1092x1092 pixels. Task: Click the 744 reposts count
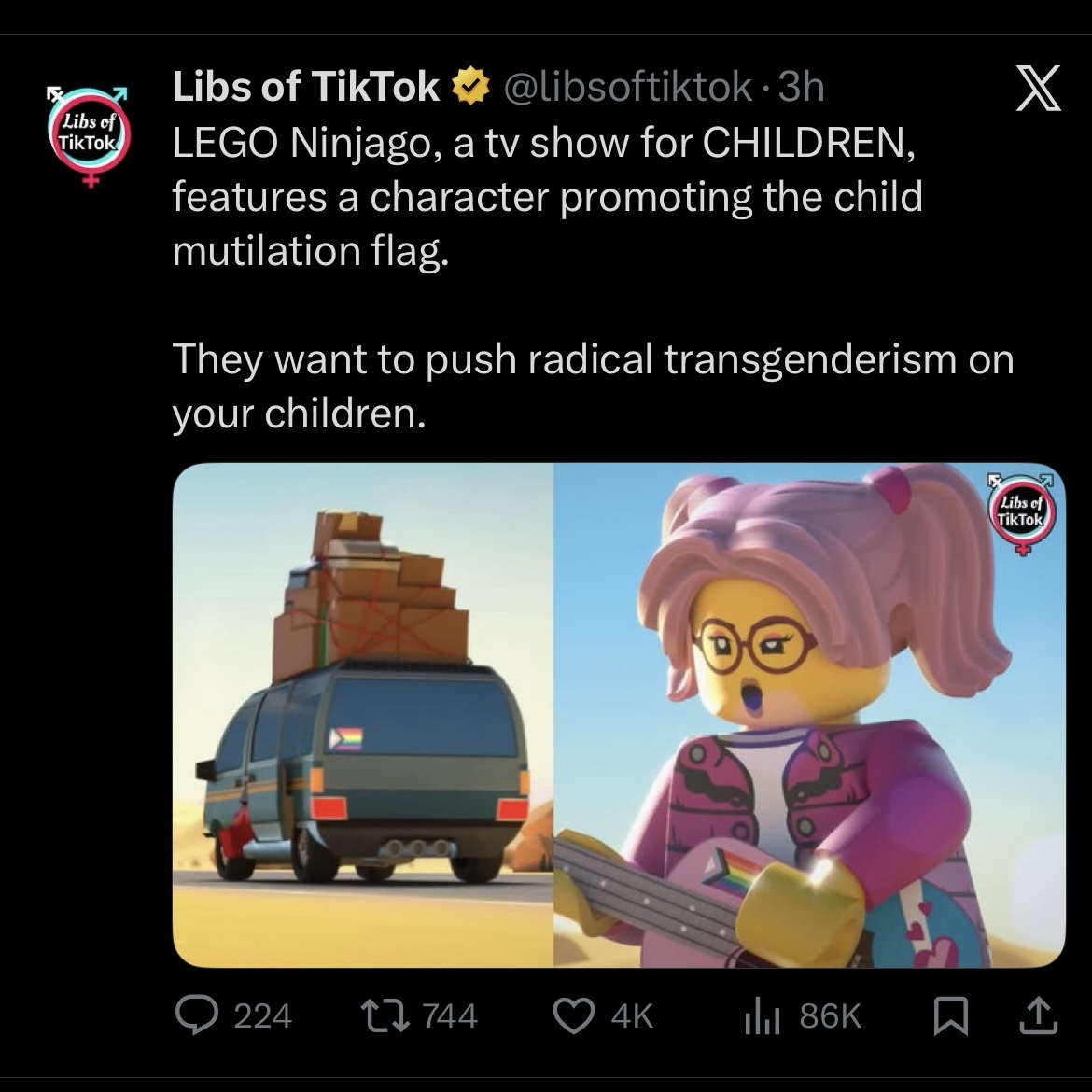pyautogui.click(x=450, y=1016)
